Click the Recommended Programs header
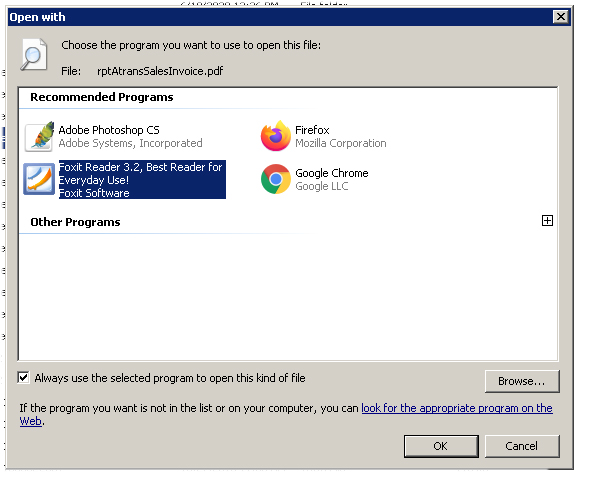 coord(102,97)
